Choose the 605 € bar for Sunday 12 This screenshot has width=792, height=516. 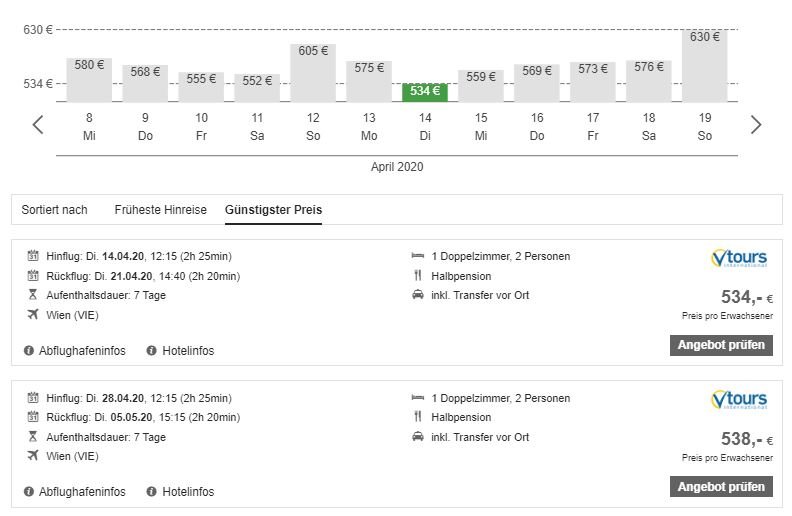[313, 72]
